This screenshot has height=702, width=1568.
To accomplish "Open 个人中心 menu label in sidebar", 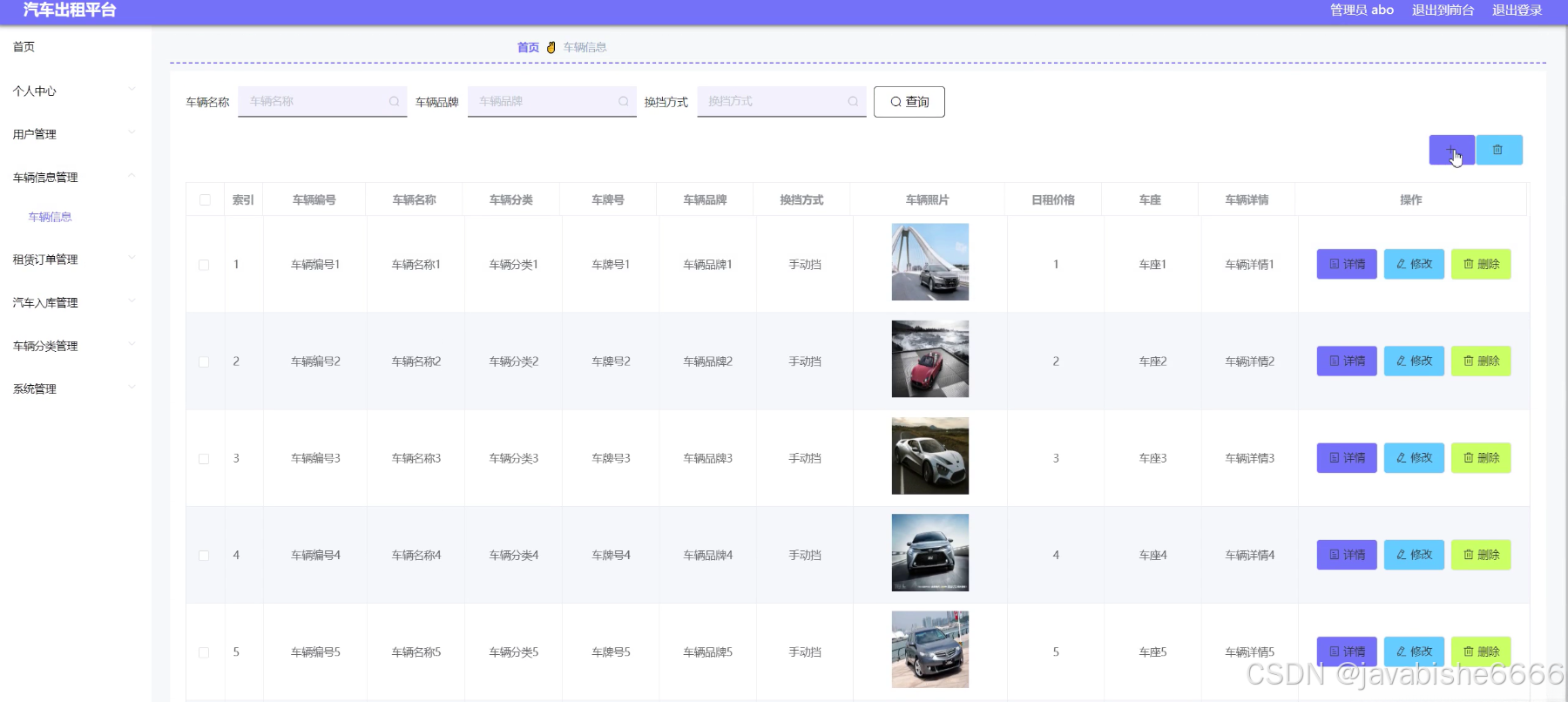I will coord(34,91).
